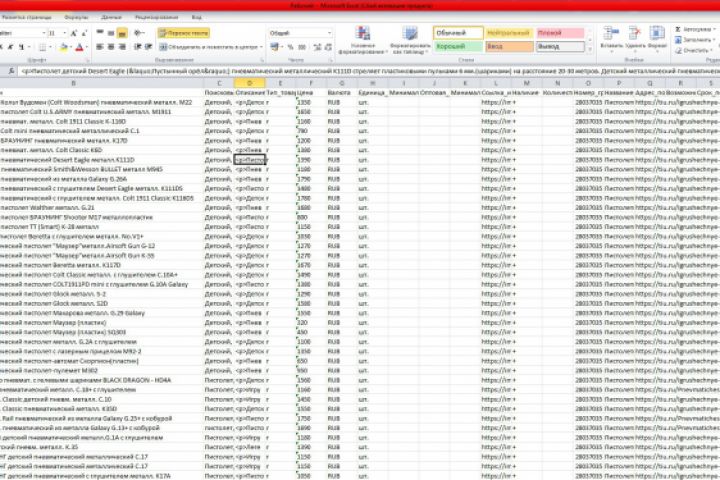Click Объединить и поместить в центре
The image size is (720, 480).
point(208,47)
